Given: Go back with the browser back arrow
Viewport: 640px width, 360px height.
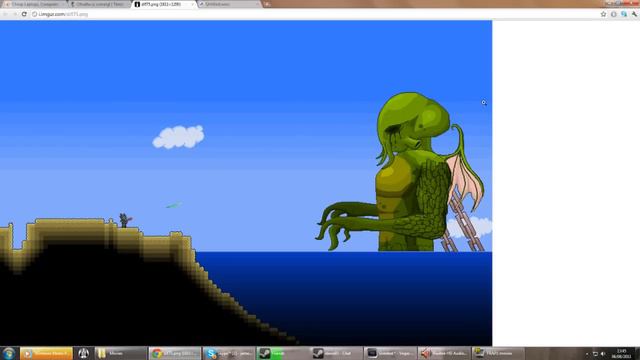Looking at the screenshot, I should click(x=5, y=14).
